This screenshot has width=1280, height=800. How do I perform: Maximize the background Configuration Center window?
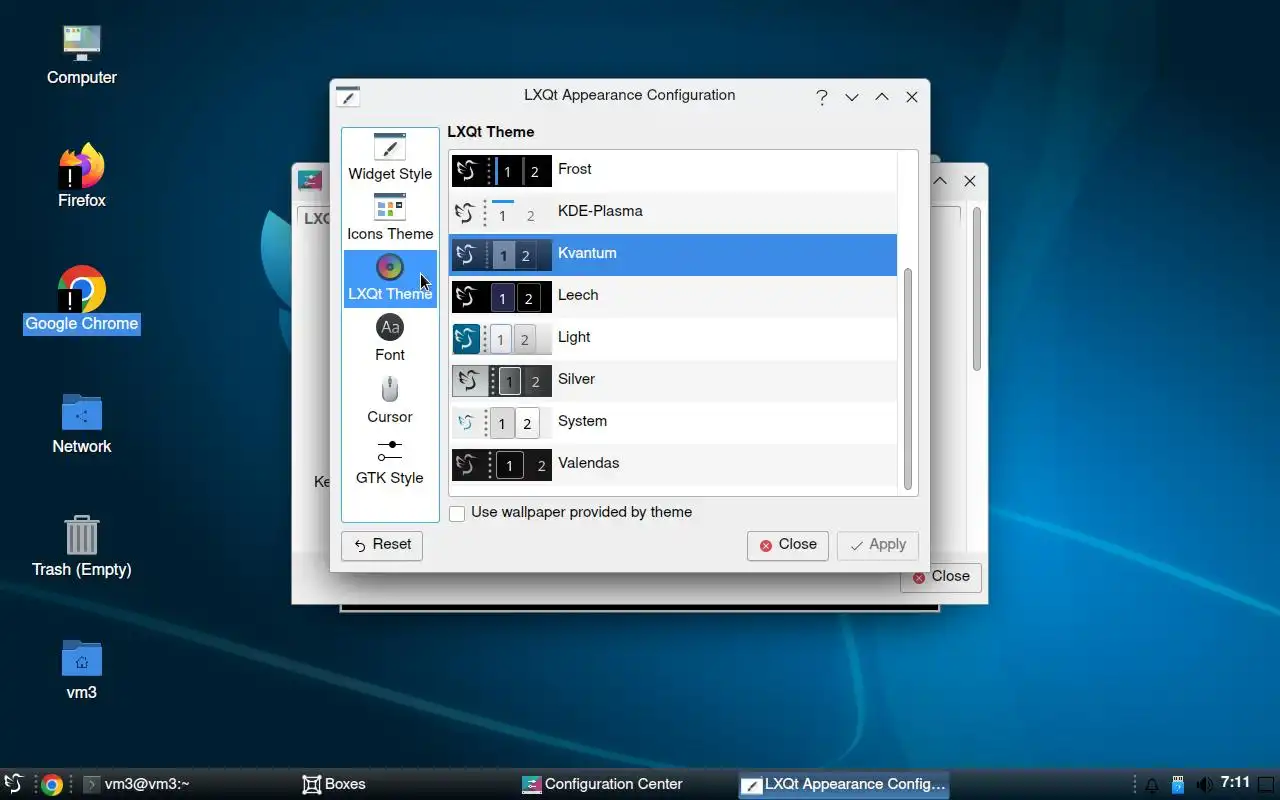tap(940, 181)
